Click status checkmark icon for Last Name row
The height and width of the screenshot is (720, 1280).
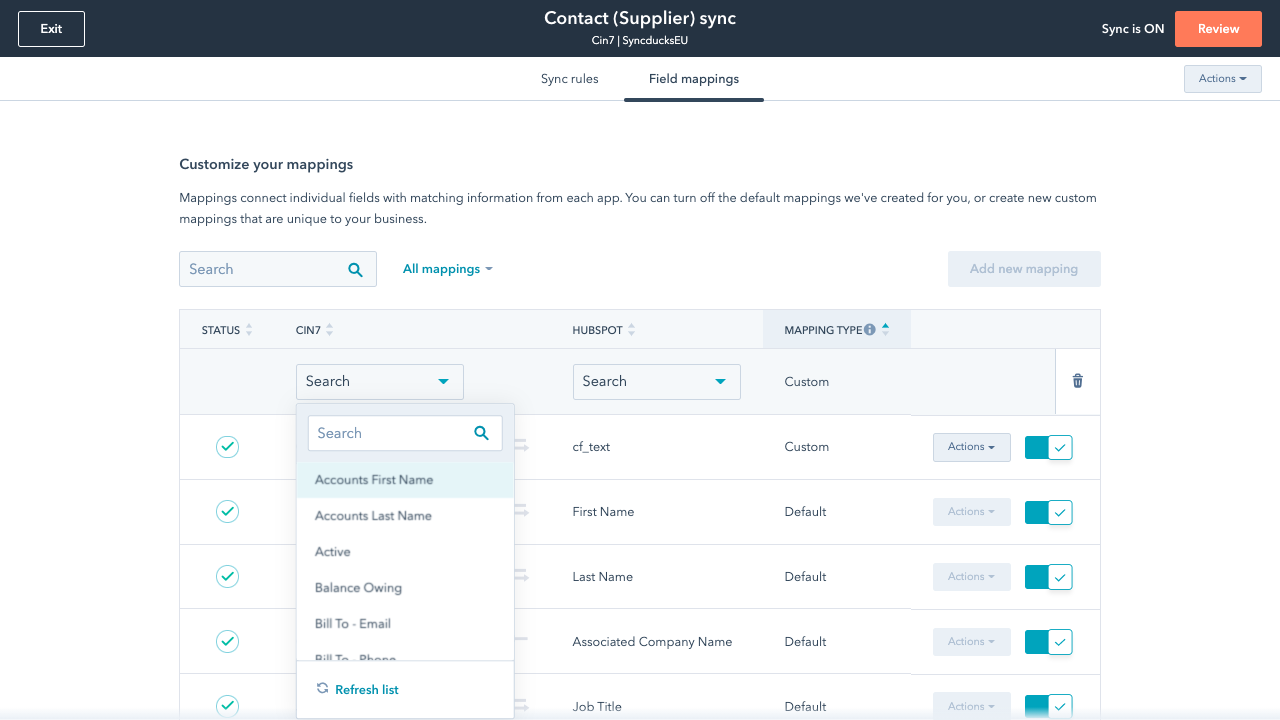[228, 577]
